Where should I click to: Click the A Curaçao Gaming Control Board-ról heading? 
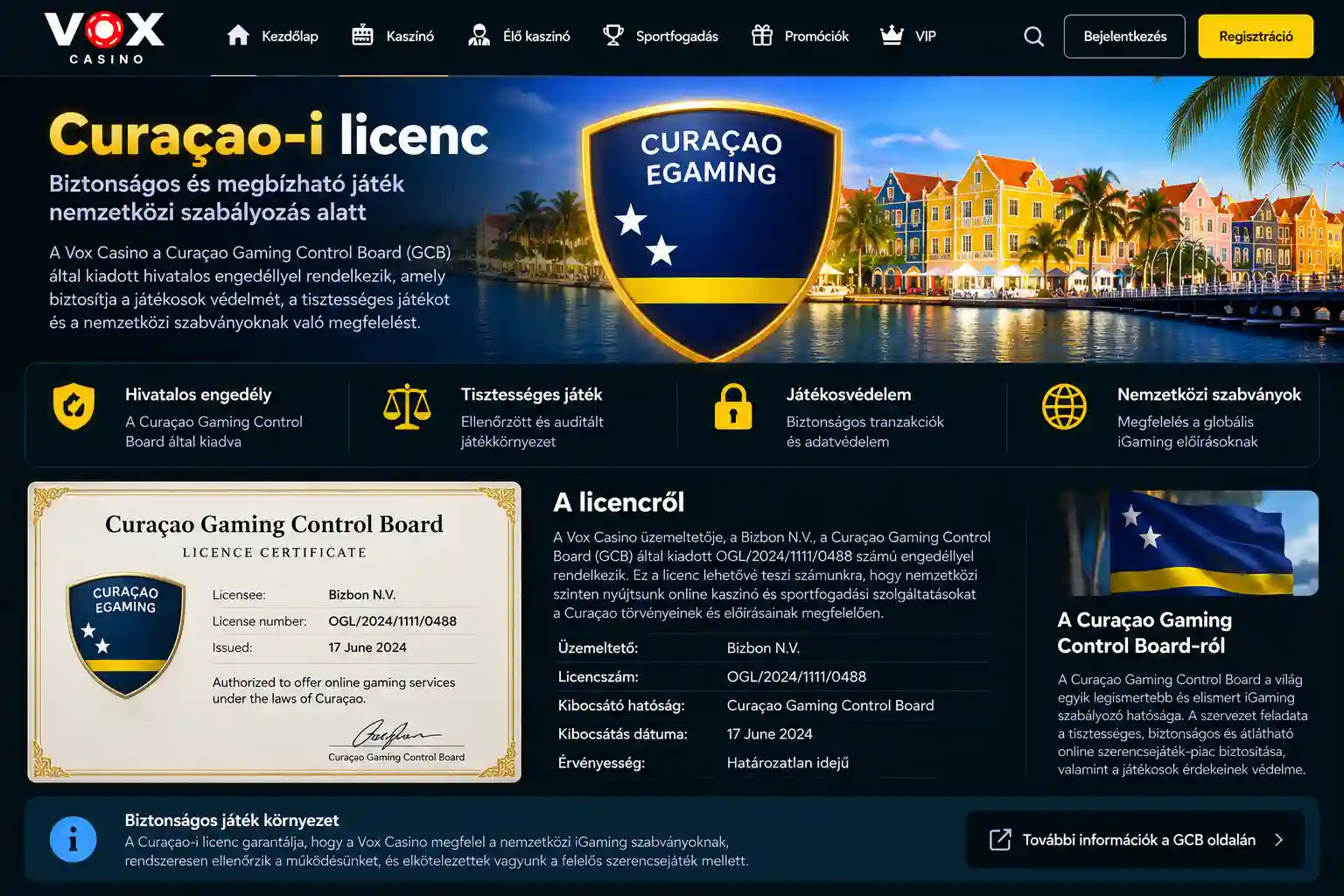pyautogui.click(x=1144, y=633)
